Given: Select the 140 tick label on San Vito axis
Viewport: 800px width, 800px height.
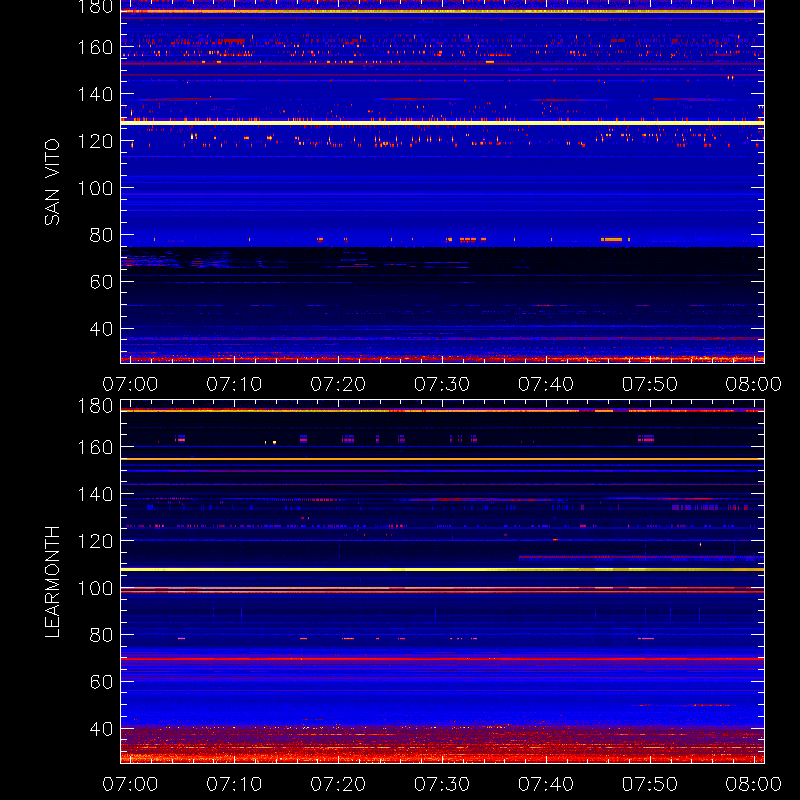Looking at the screenshot, I should [x=95, y=94].
